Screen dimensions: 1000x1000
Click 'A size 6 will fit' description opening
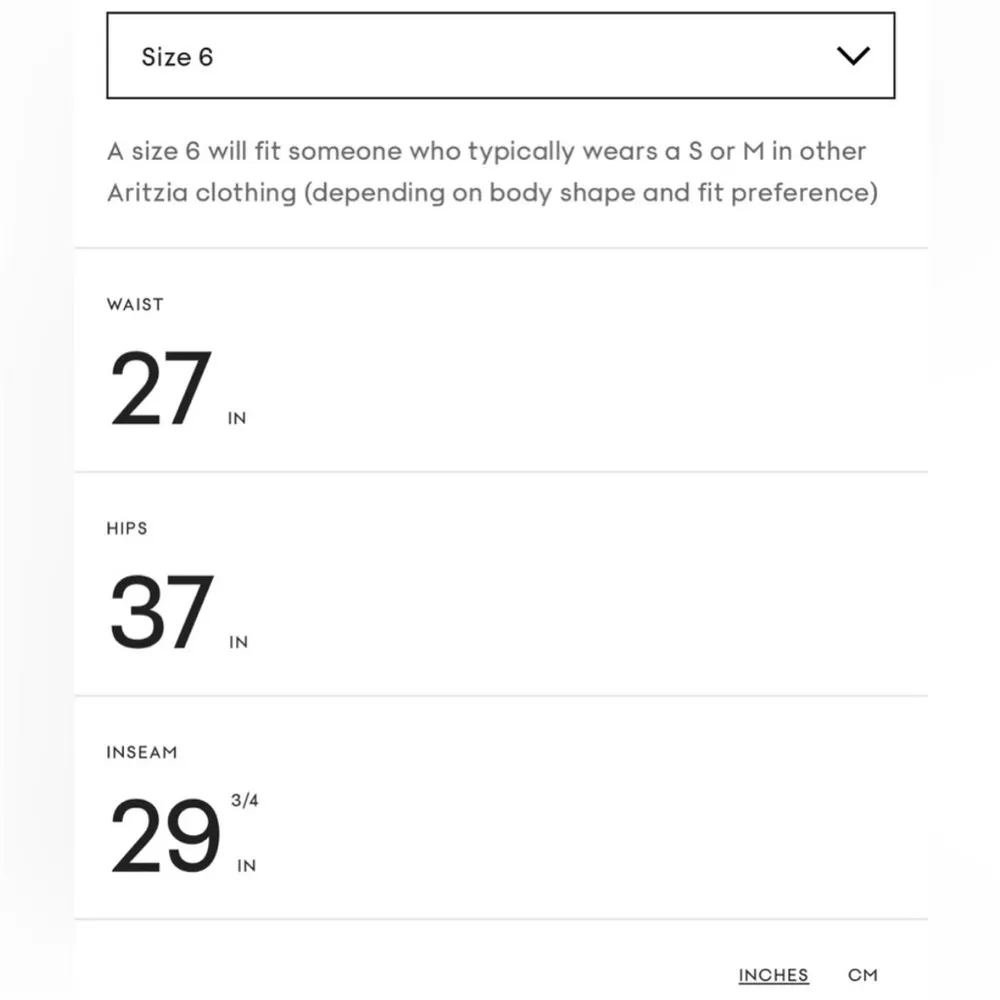click(194, 152)
